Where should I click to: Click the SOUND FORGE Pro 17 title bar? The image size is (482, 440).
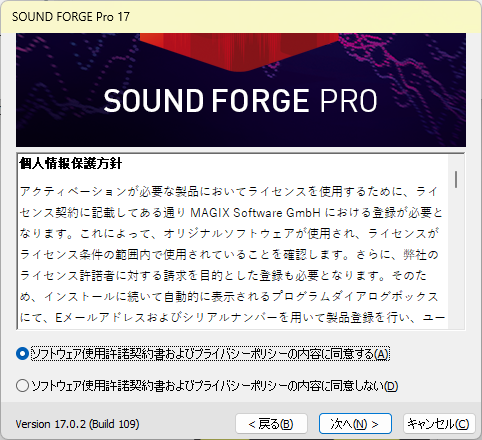pos(241,17)
